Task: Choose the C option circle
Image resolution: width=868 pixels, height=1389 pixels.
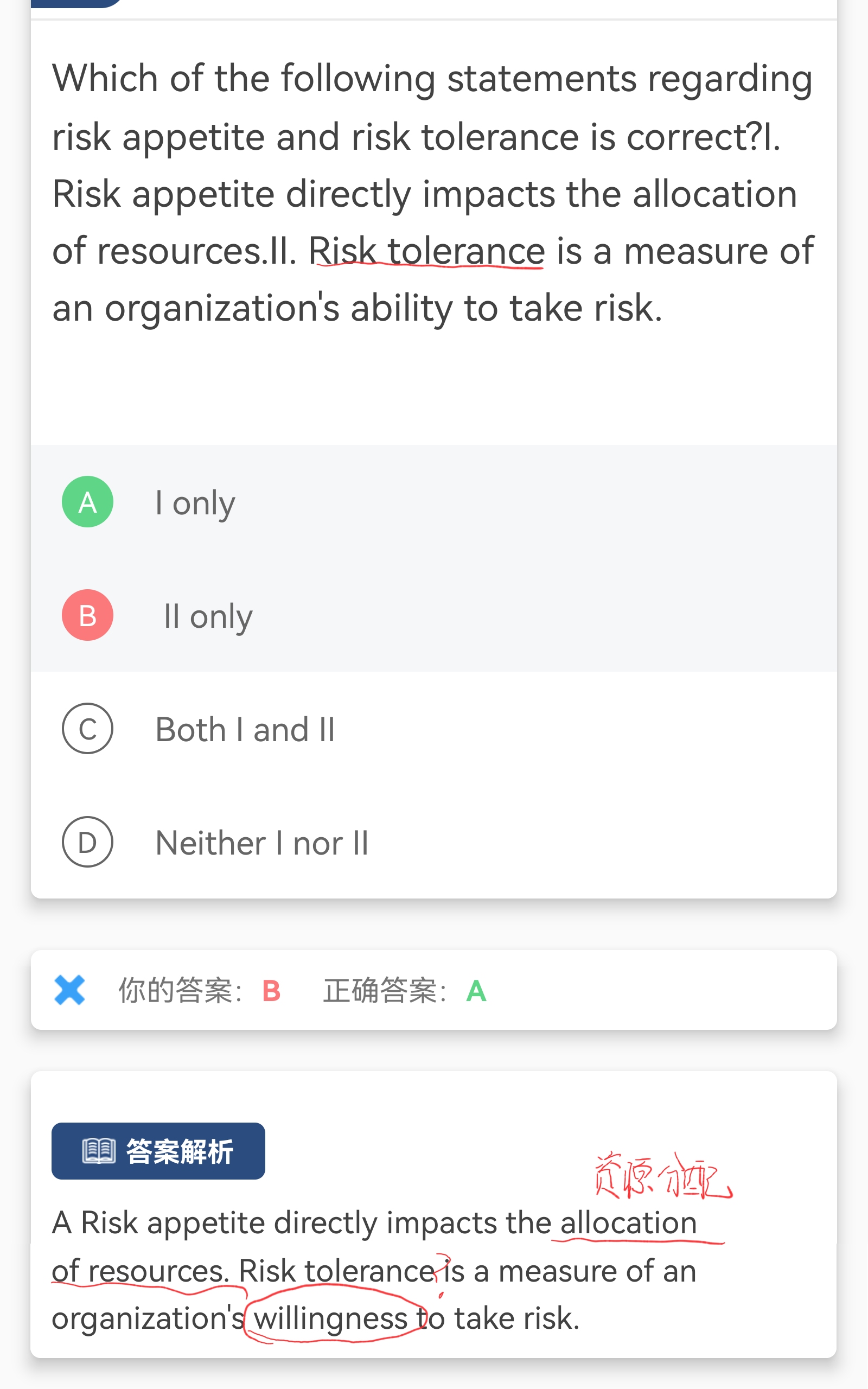Action: tap(87, 728)
